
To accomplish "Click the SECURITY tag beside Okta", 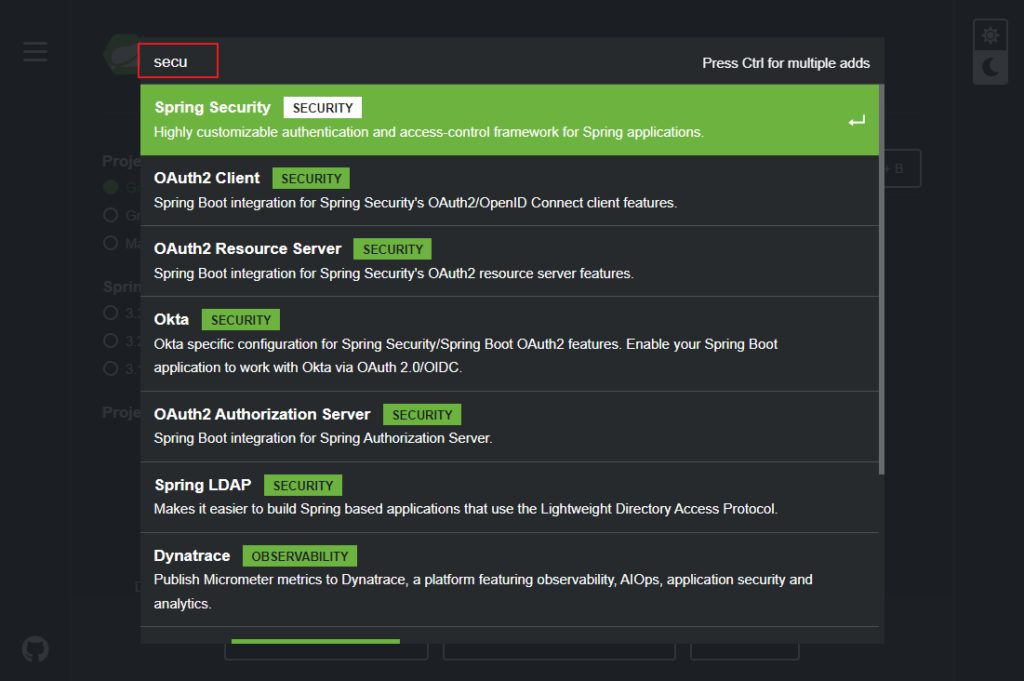I will [x=240, y=320].
